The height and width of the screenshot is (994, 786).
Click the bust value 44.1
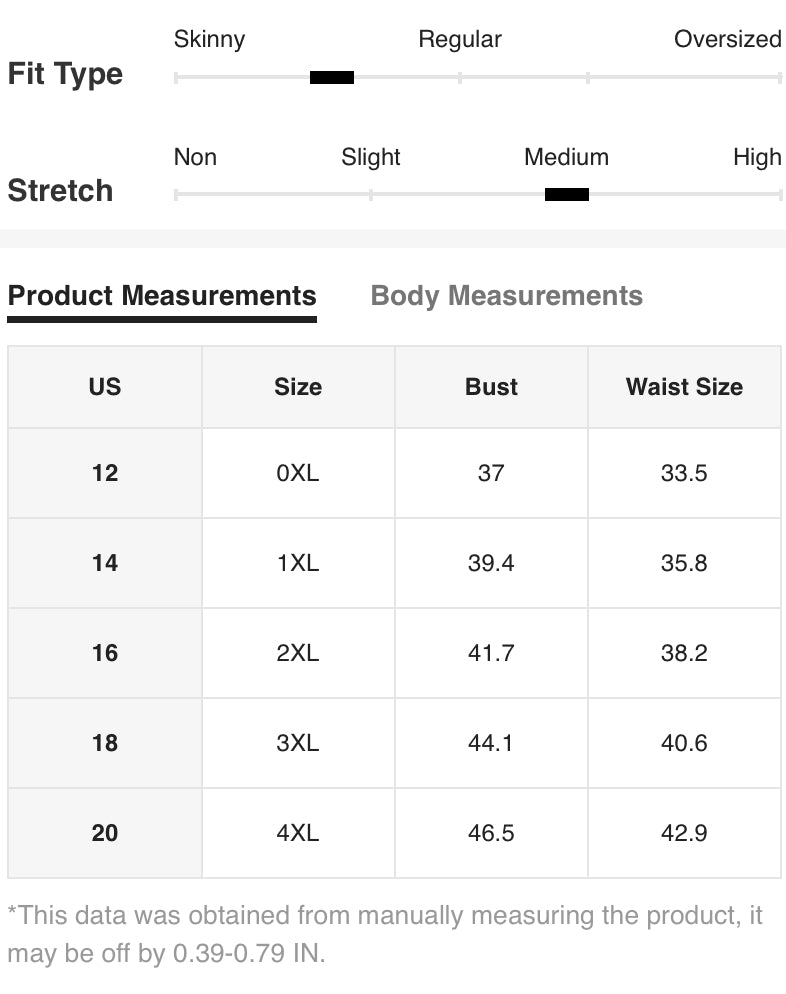pos(491,743)
